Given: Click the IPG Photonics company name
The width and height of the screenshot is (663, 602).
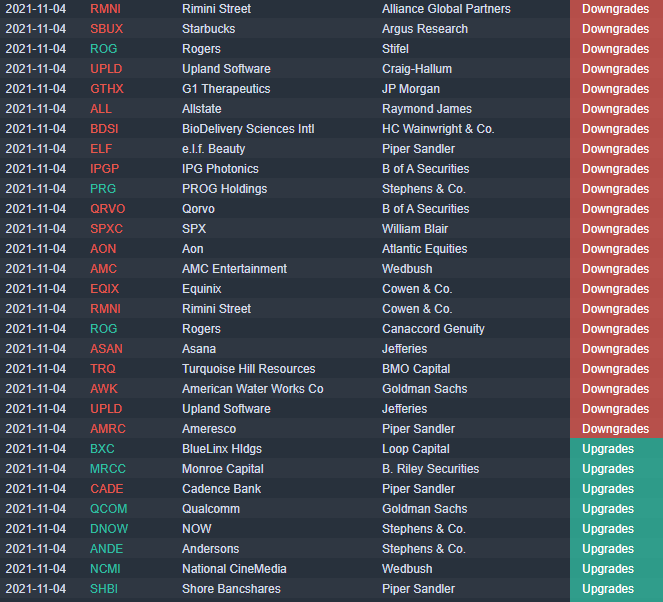Looking at the screenshot, I should (x=220, y=169).
